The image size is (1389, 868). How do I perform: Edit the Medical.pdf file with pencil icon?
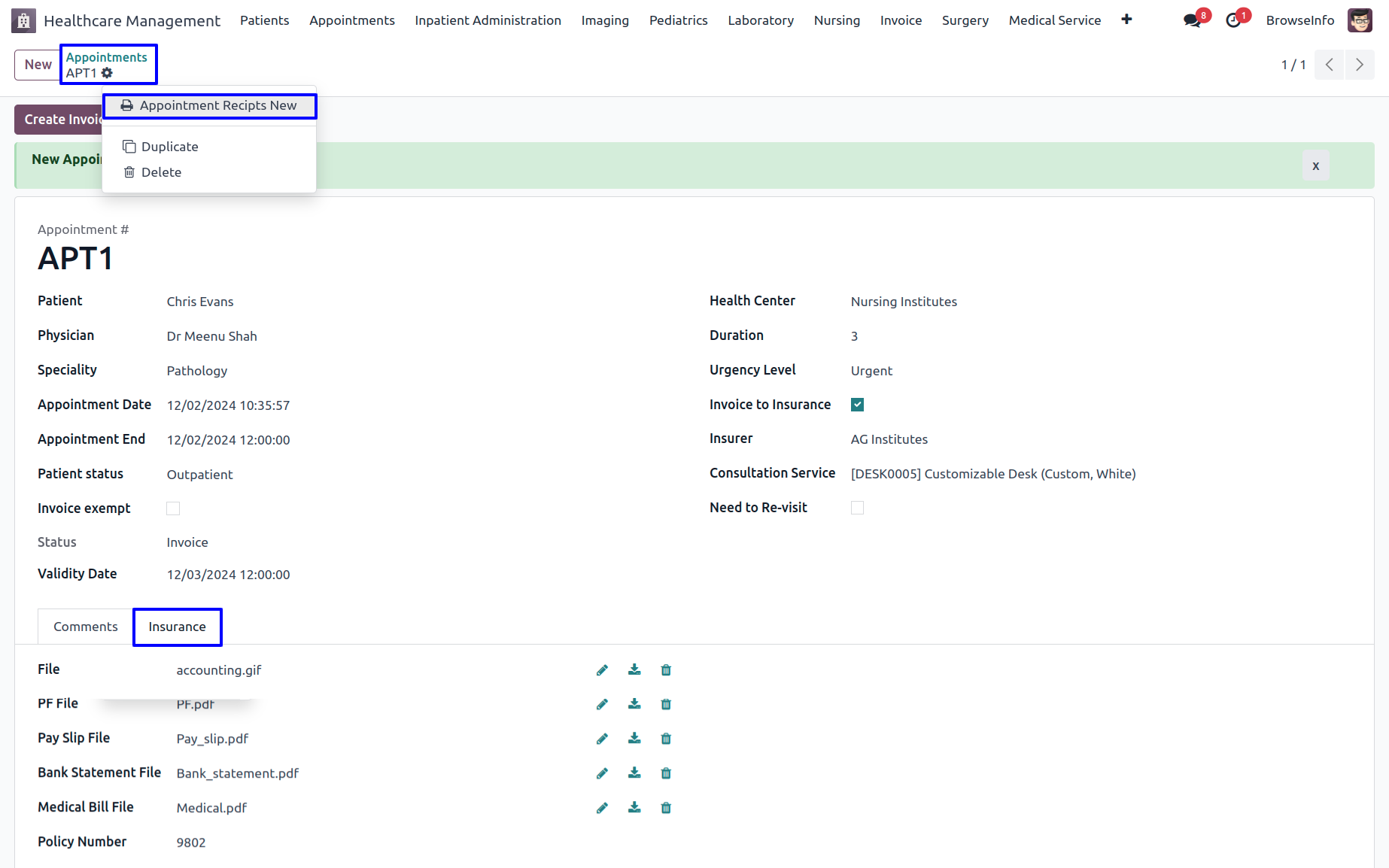pos(602,808)
